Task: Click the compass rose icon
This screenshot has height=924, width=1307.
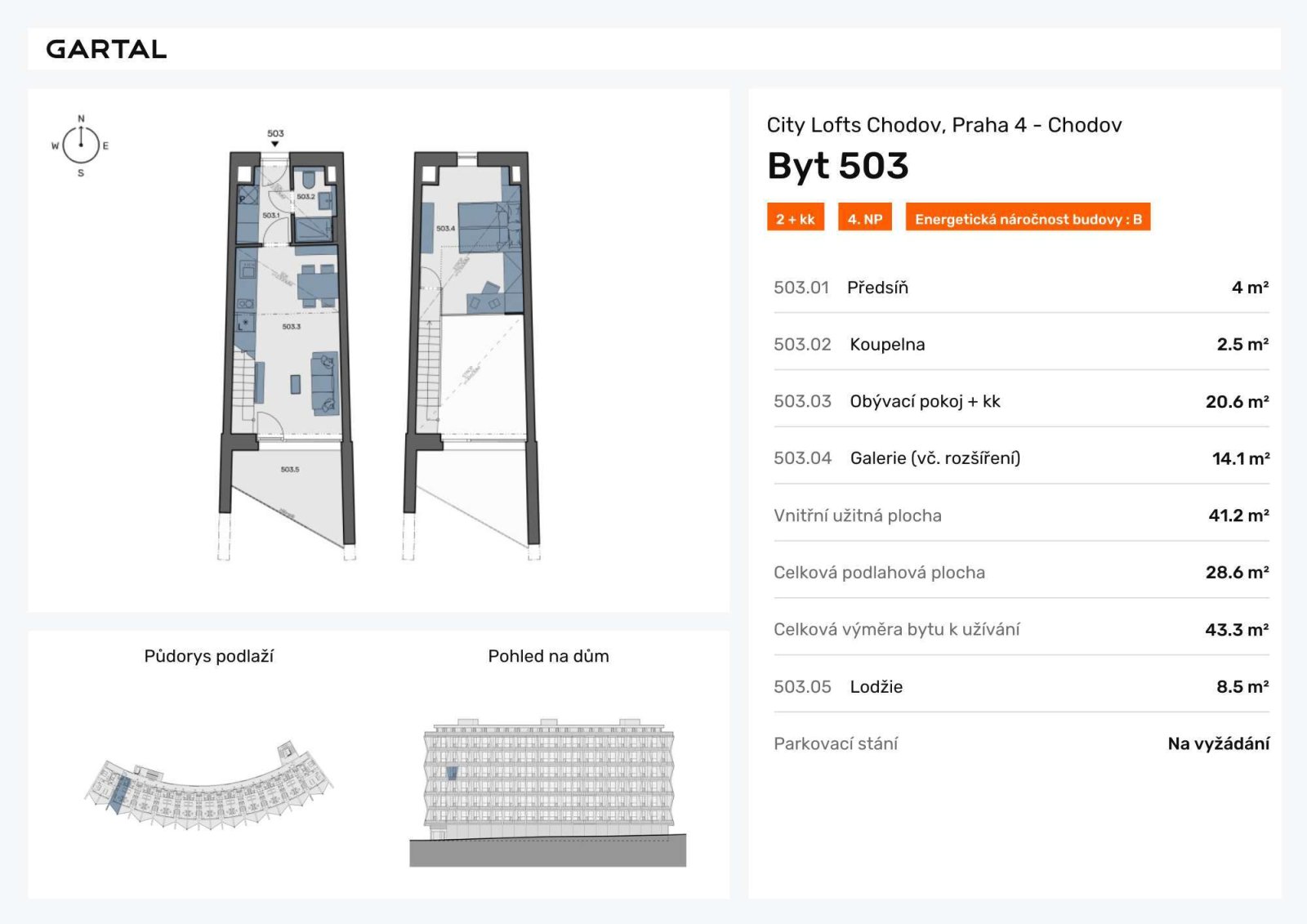Action: pyautogui.click(x=81, y=145)
